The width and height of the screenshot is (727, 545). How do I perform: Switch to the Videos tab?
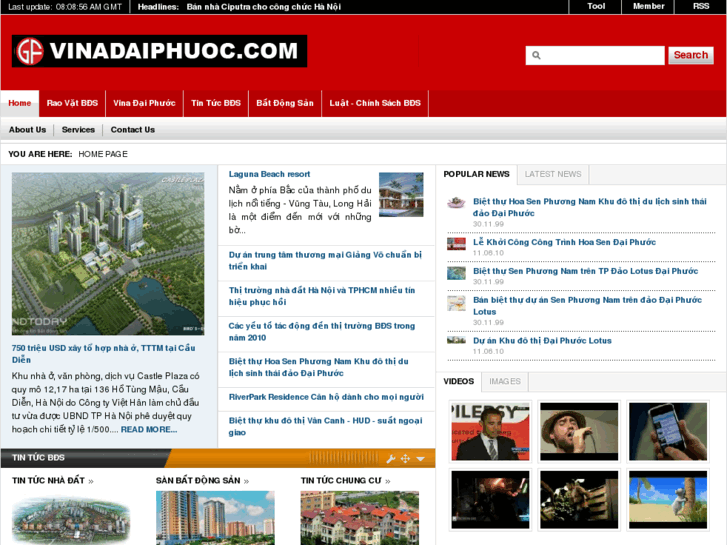(x=459, y=382)
